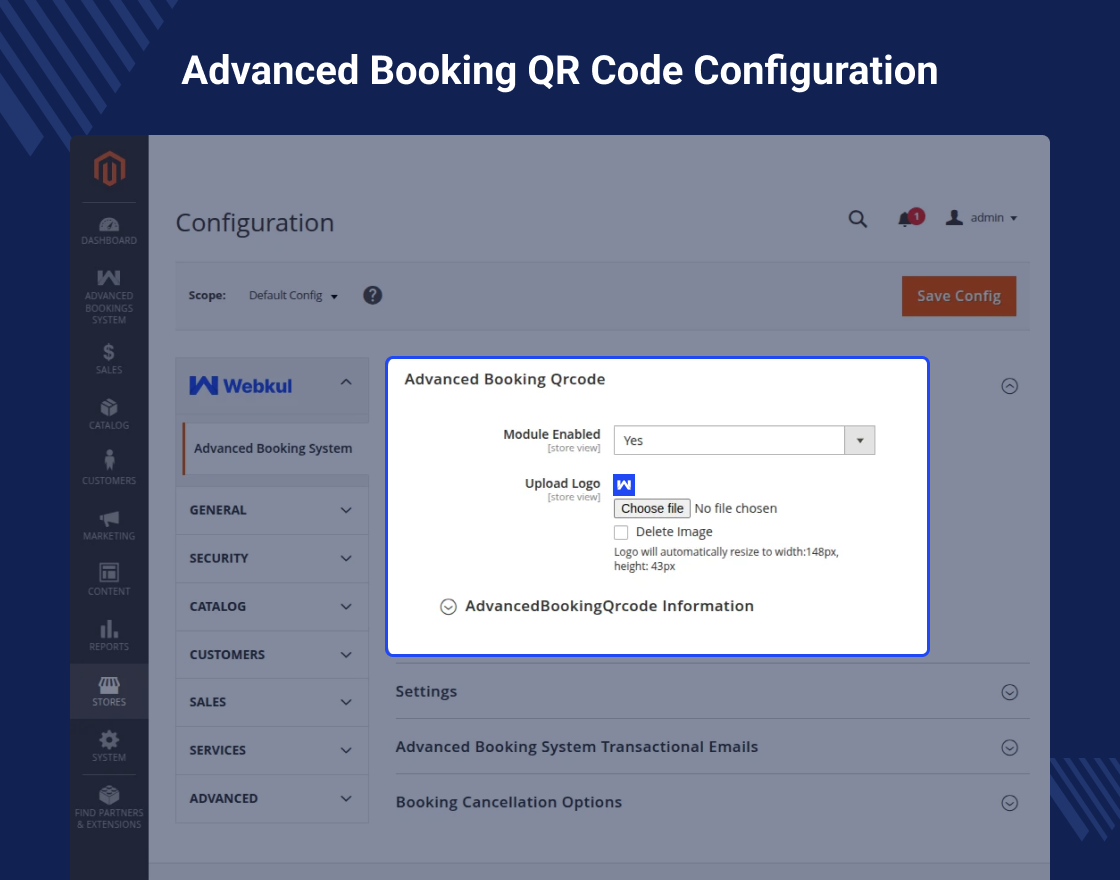This screenshot has width=1120, height=880.
Task: Open the Stores sidebar menu
Action: pos(109,691)
